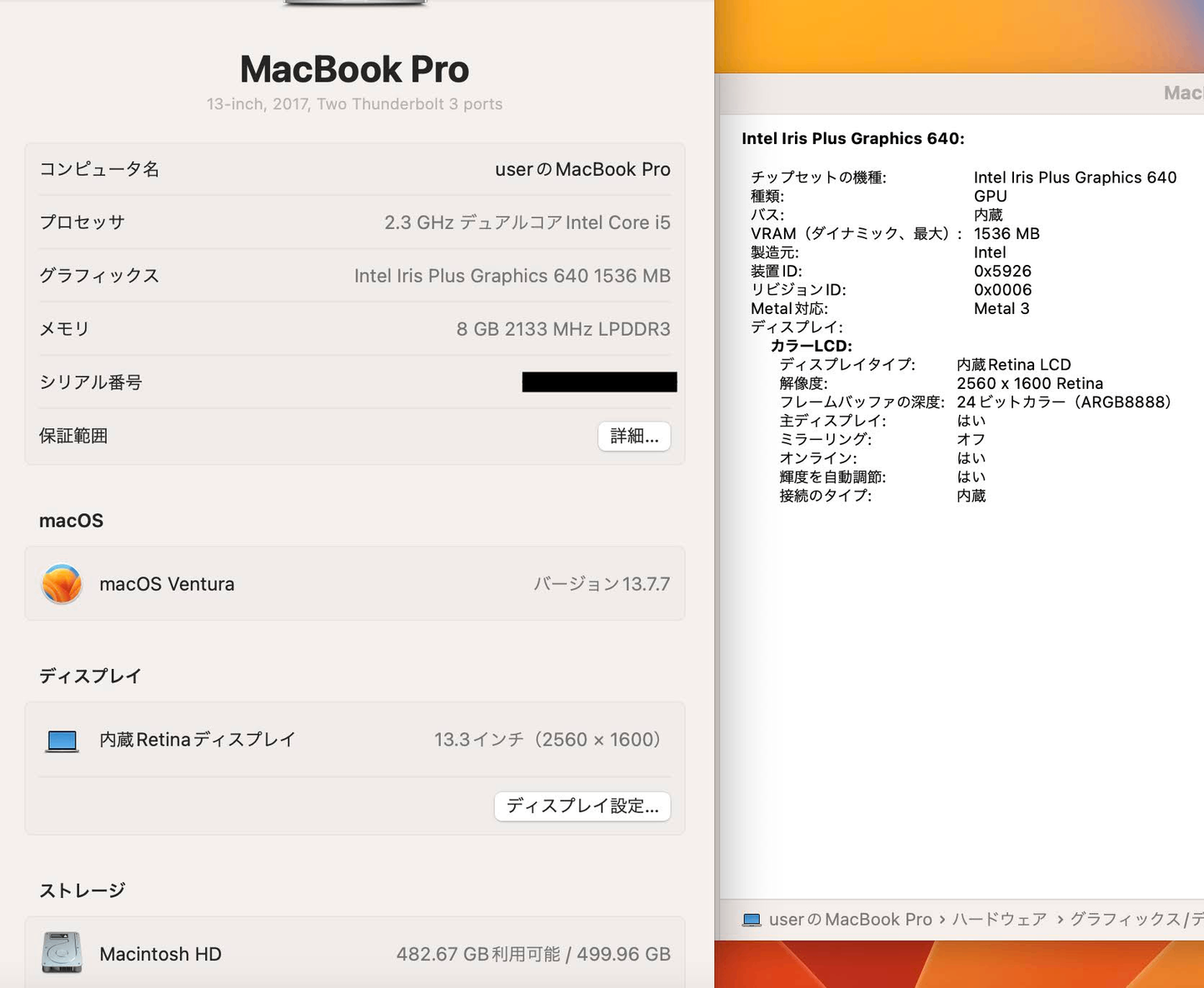Select userのMacBook Pro in breadcrumb path

coord(849,919)
